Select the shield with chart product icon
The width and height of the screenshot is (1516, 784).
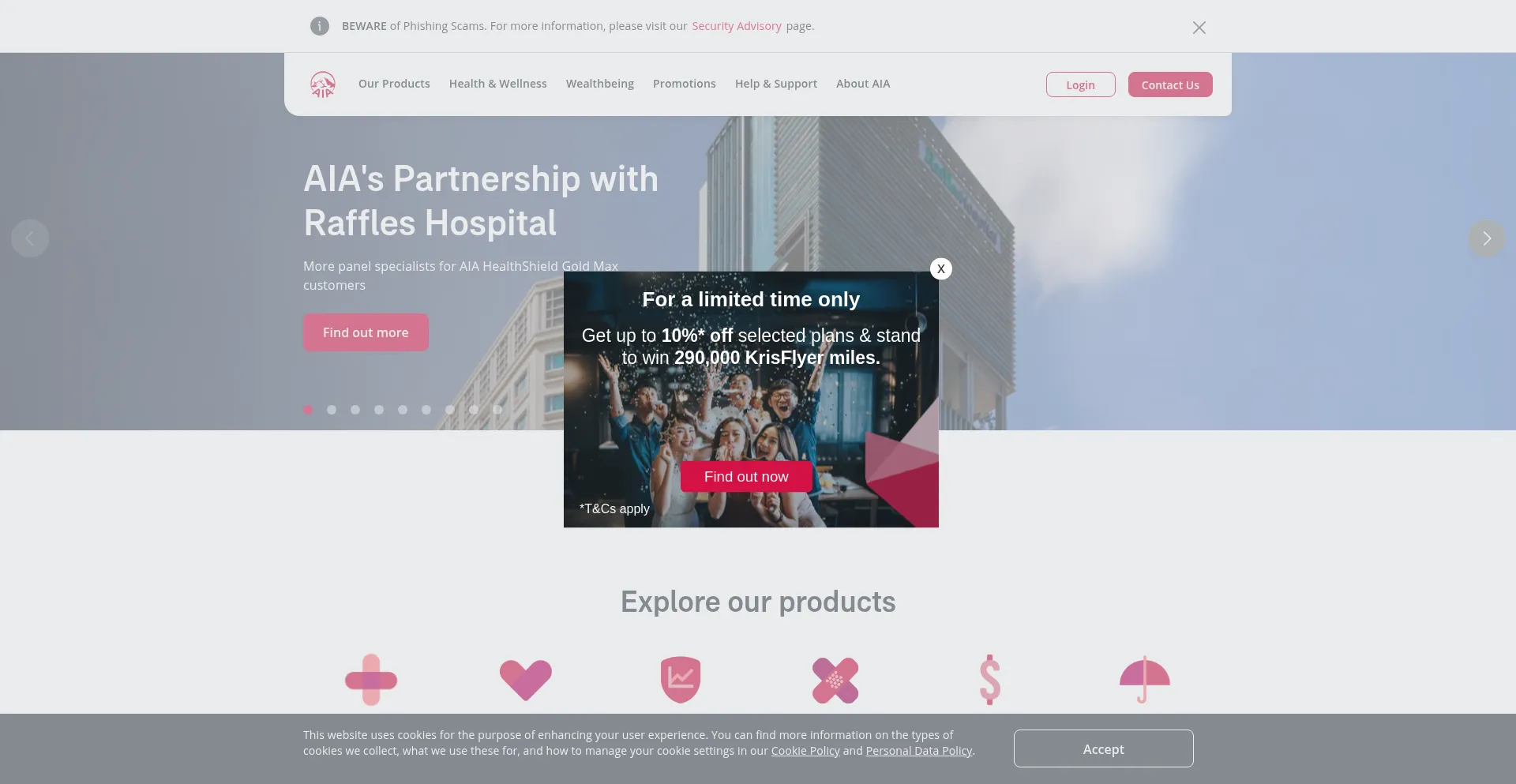coord(681,680)
